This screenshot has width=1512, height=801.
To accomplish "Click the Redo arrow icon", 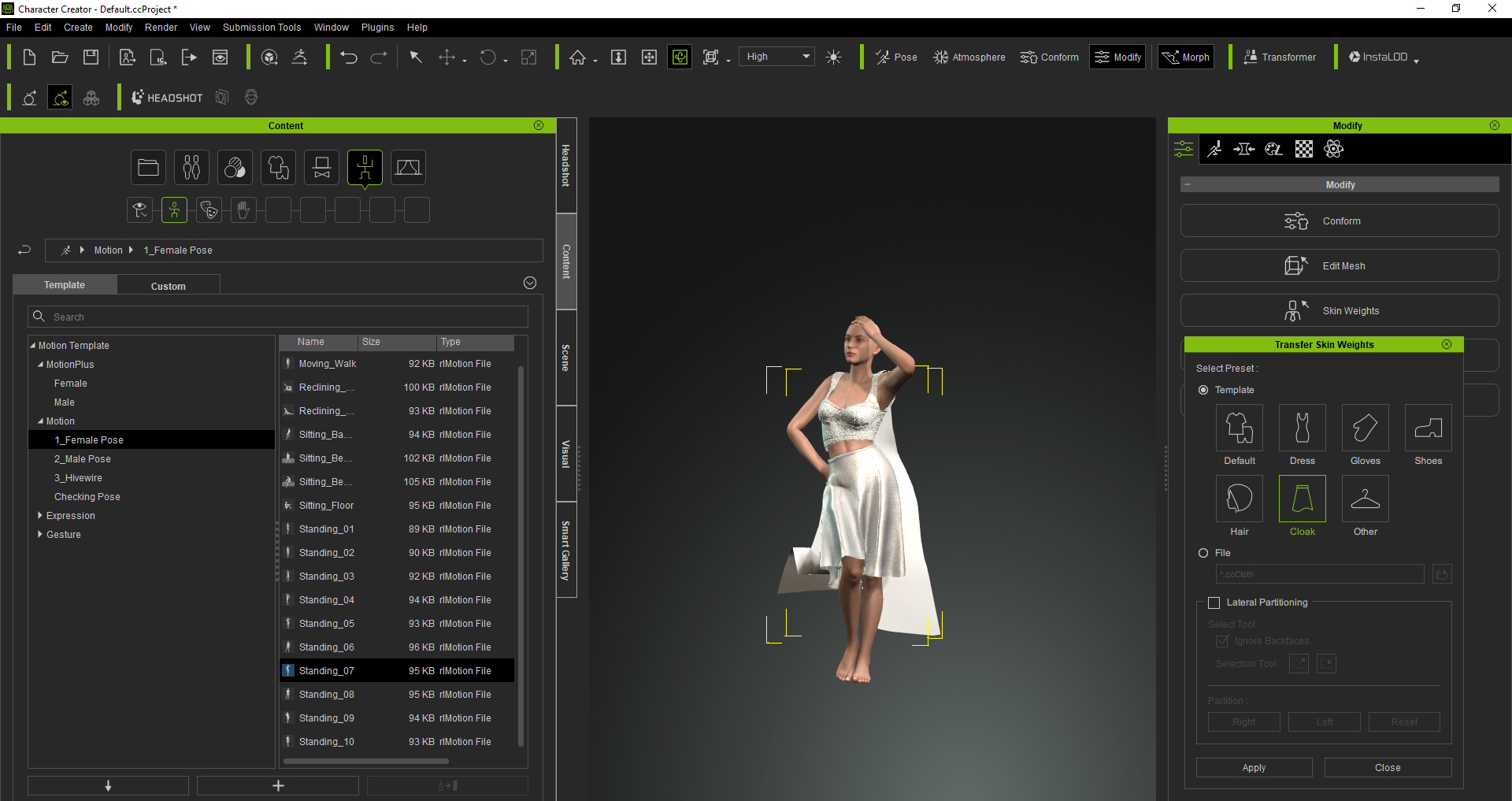I will tap(379, 57).
